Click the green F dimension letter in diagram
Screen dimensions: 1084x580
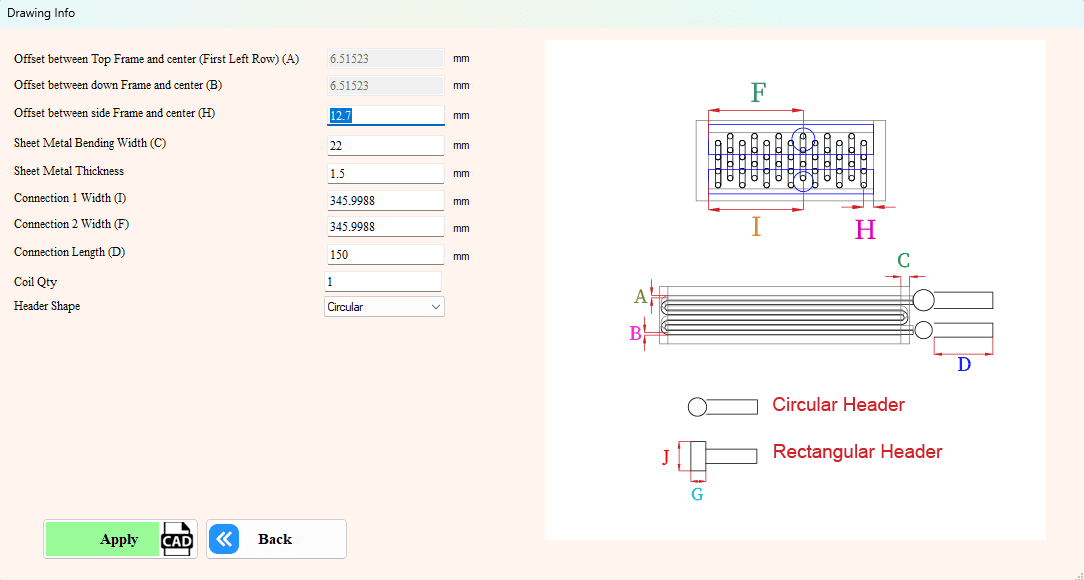click(758, 93)
